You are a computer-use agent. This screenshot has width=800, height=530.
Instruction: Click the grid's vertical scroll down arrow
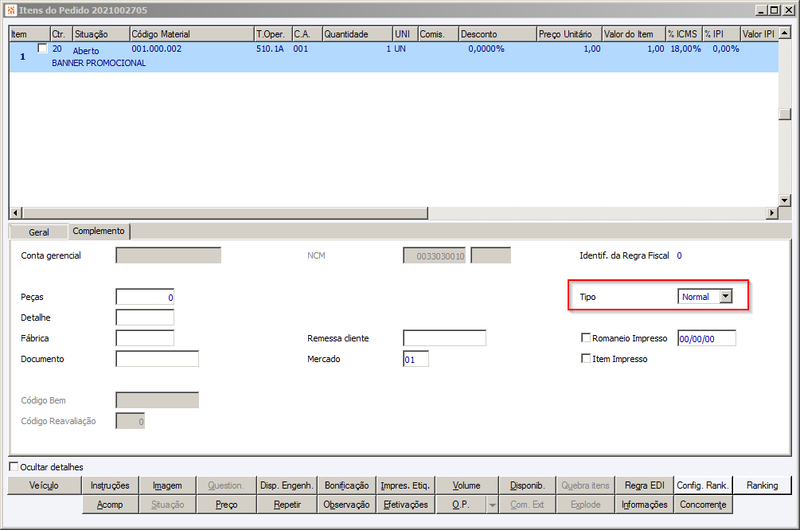click(785, 200)
